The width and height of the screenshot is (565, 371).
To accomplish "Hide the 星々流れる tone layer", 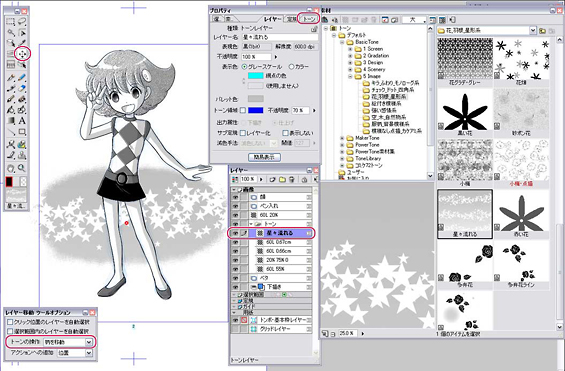I will 235,233.
